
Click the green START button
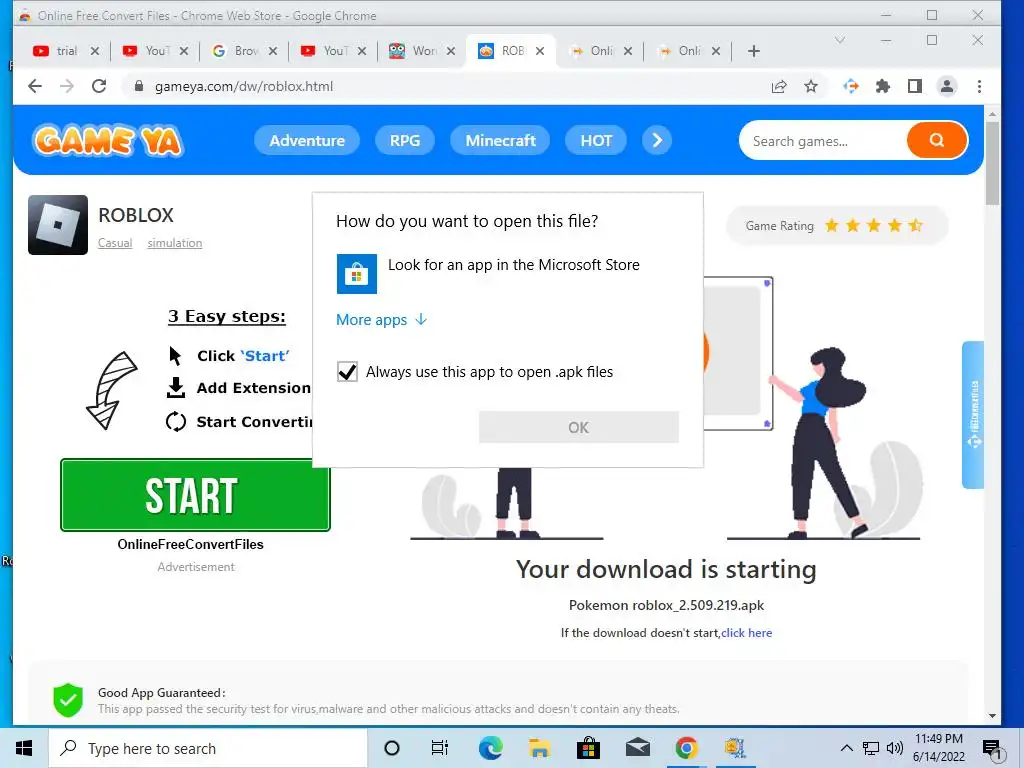[x=195, y=495]
